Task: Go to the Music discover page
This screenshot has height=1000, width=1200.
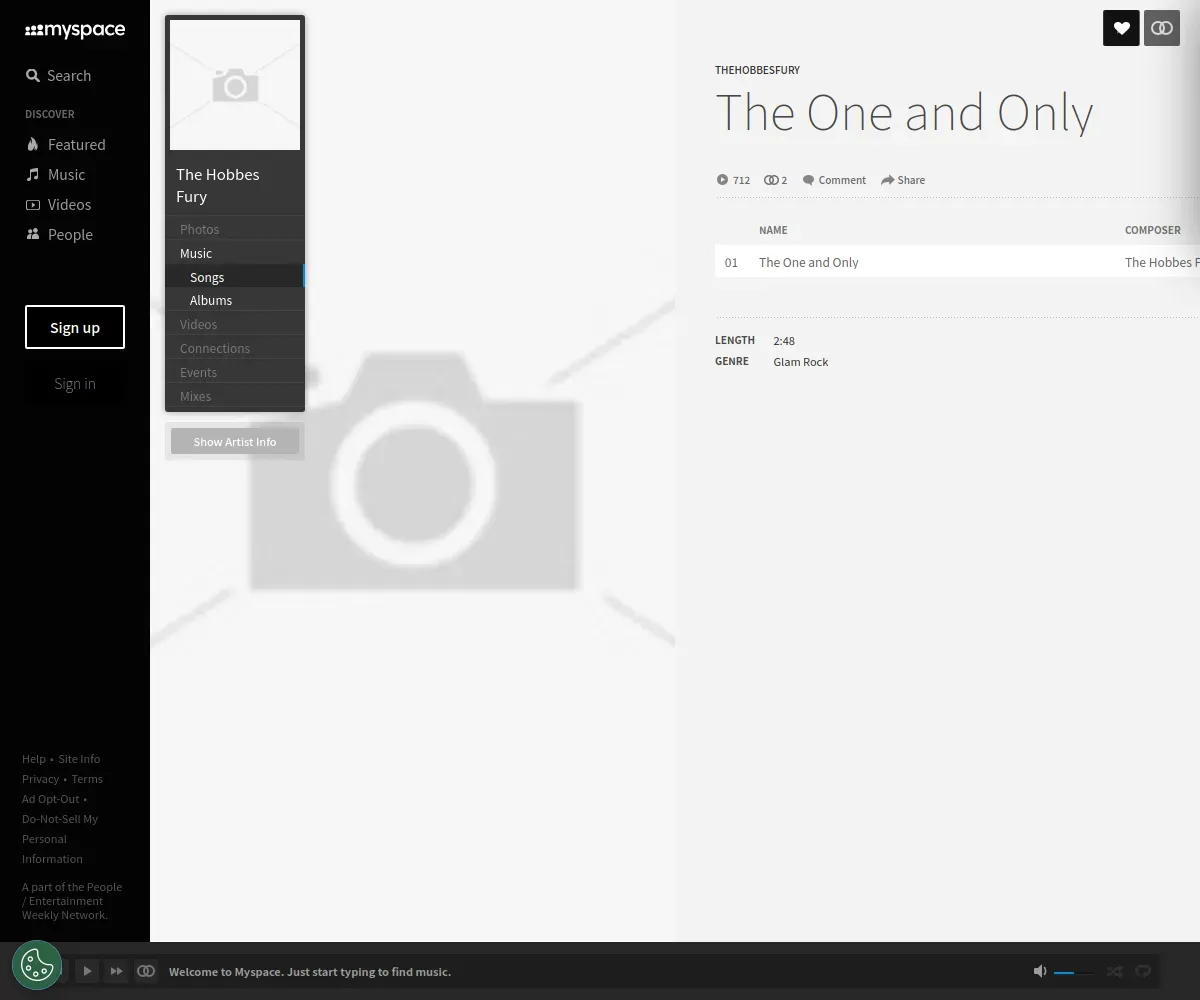Action: (x=55, y=175)
